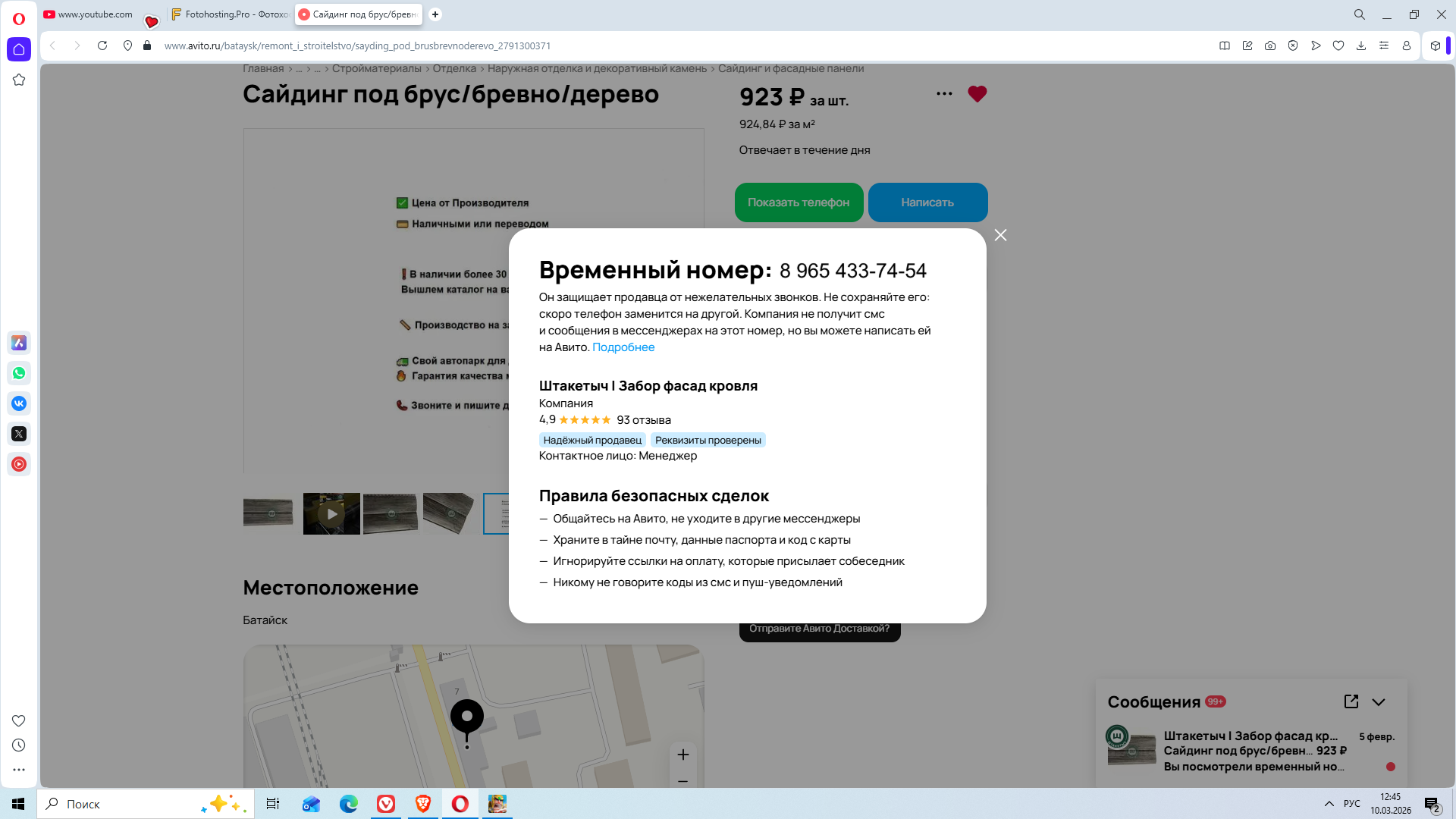Viewport: 1456px width, 819px height.
Task: Open Aria AI sidebar icon
Action: click(19, 343)
